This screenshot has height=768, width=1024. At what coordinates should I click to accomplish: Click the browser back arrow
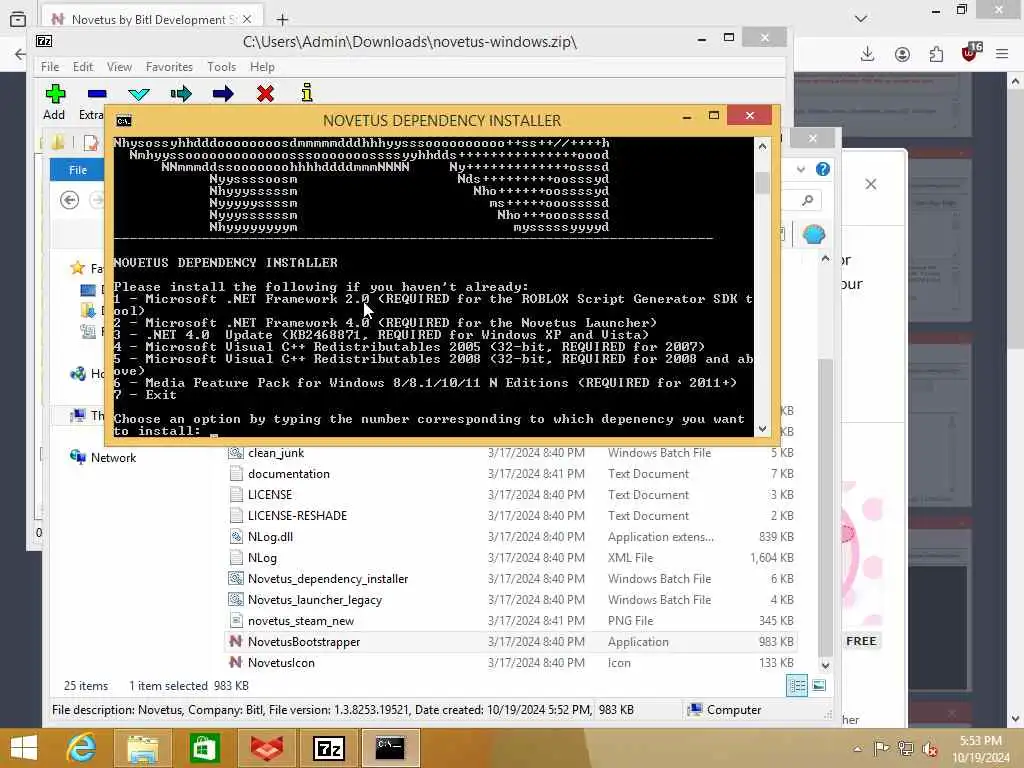click(x=20, y=54)
